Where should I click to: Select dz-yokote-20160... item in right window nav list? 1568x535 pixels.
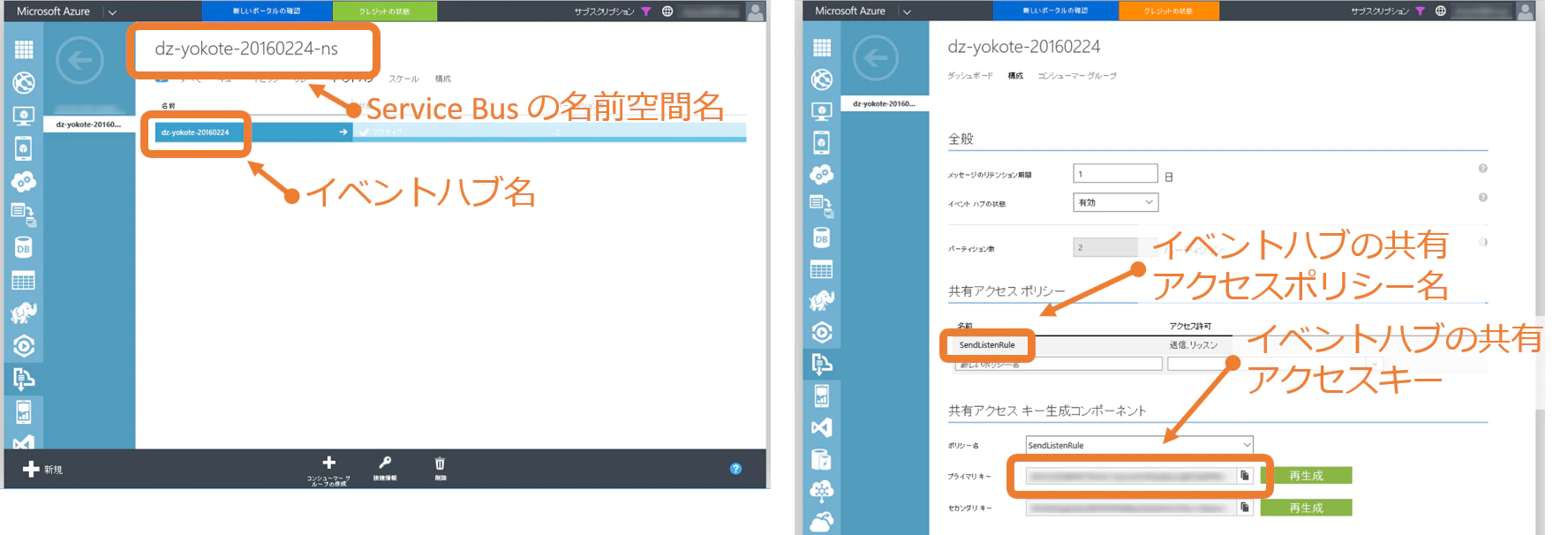(x=885, y=104)
